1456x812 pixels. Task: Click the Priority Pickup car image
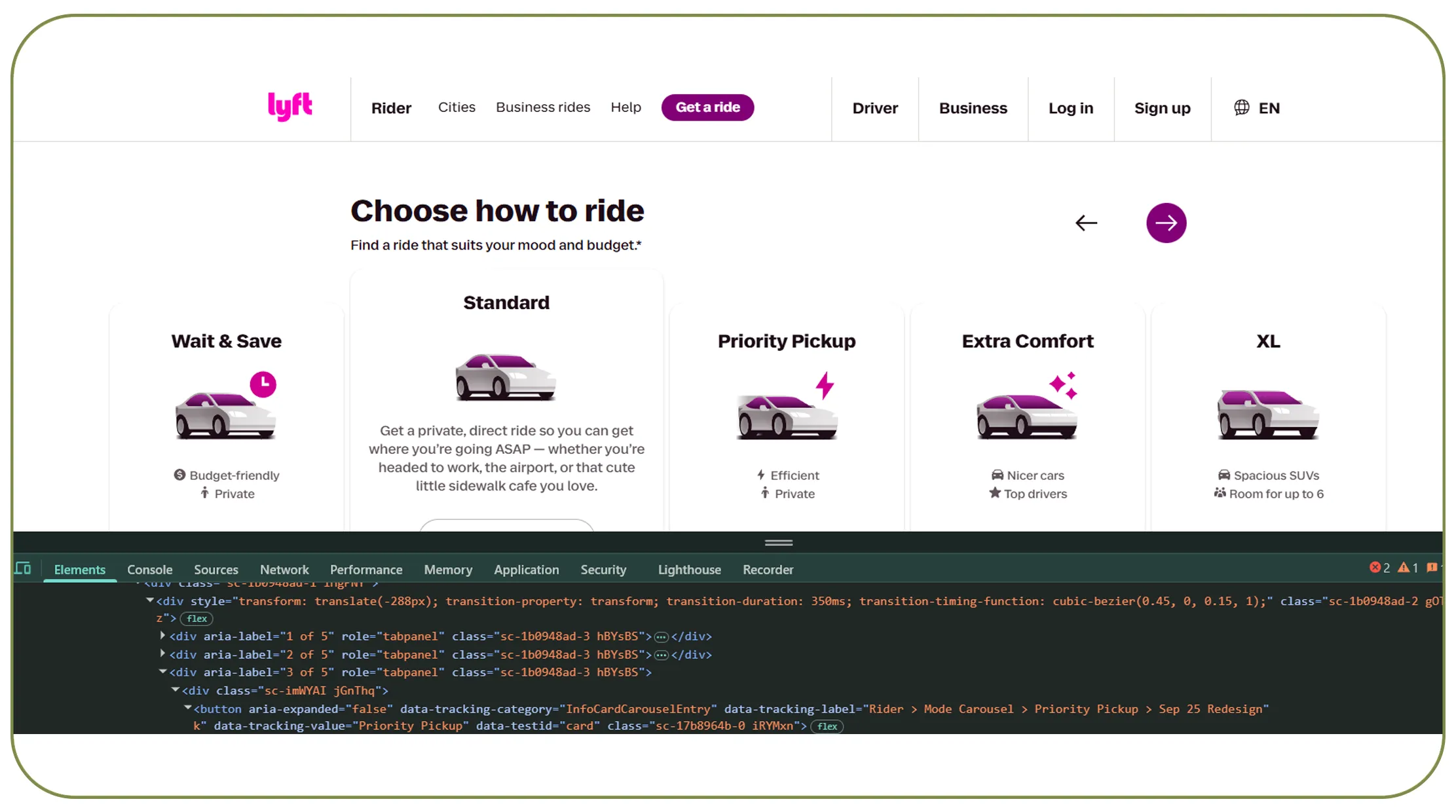(787, 417)
